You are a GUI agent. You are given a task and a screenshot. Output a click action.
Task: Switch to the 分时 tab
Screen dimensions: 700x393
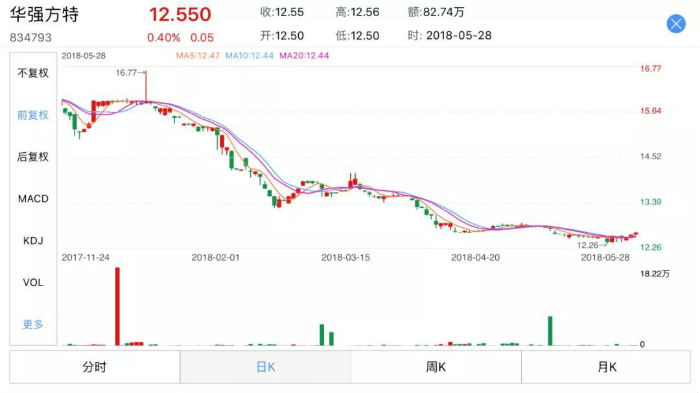pos(95,367)
